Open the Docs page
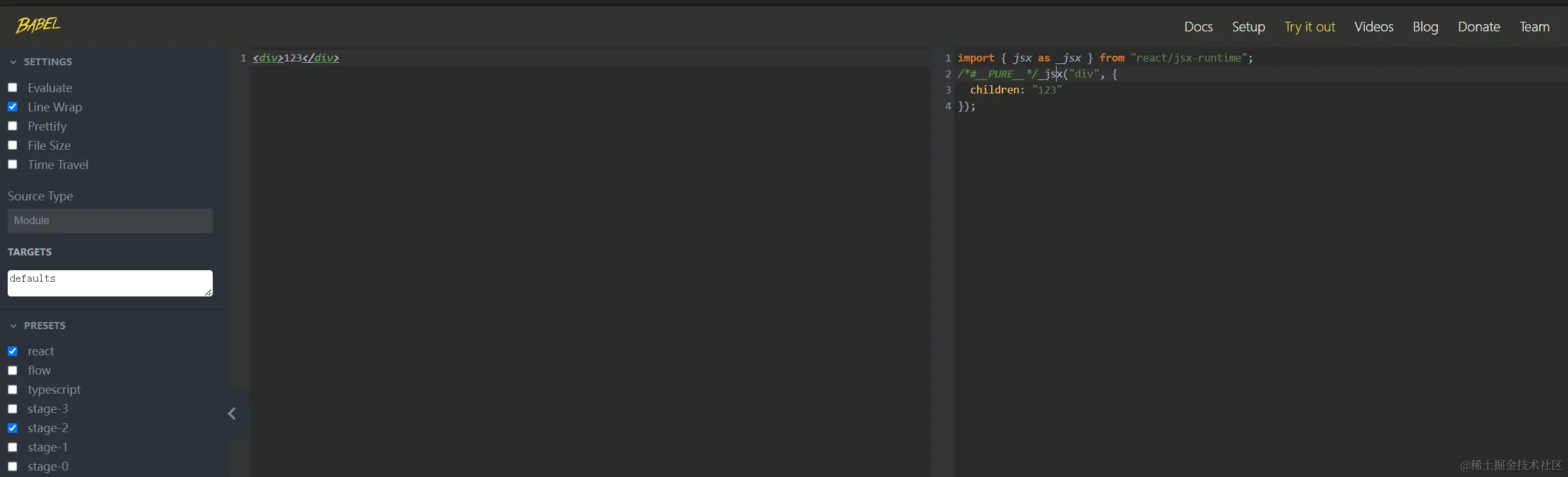 coord(1198,27)
